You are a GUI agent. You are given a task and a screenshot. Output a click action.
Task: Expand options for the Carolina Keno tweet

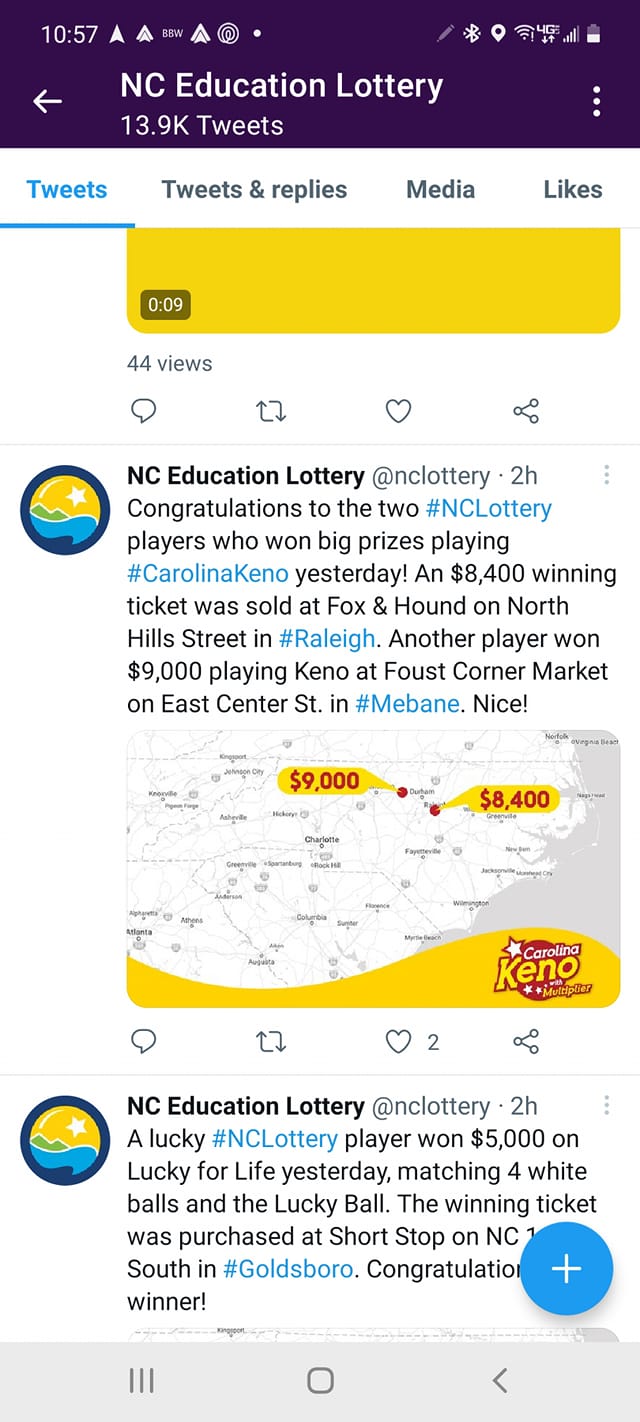coord(606,476)
